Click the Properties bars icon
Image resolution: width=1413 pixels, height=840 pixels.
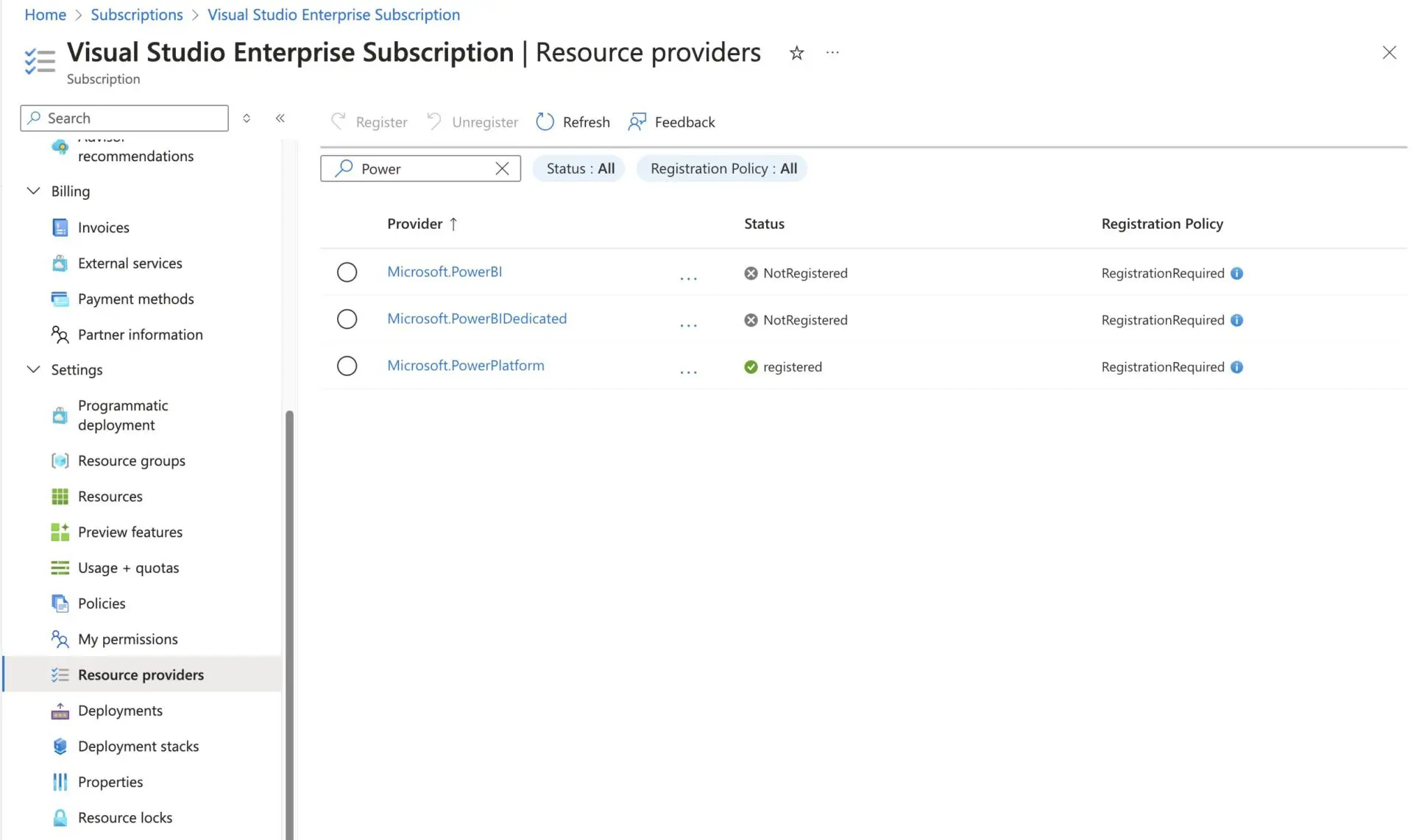(60, 782)
